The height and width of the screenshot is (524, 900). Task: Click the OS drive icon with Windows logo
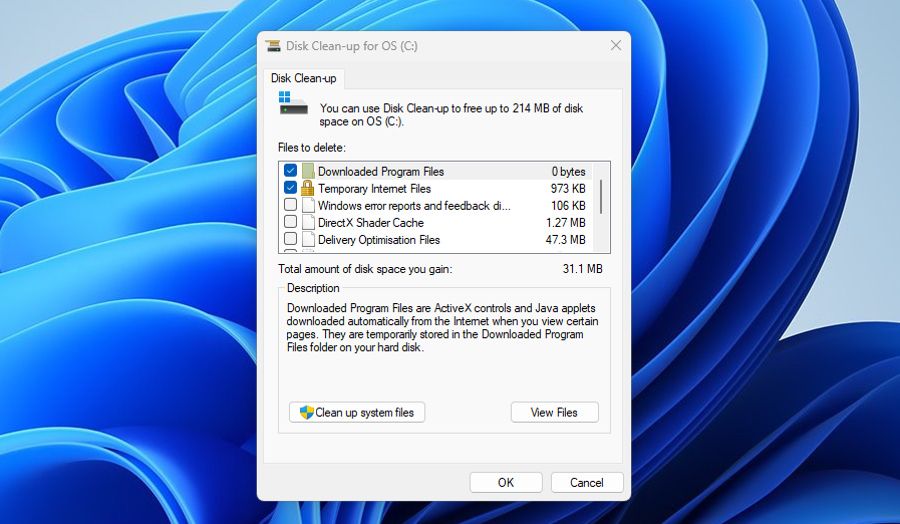[x=292, y=104]
